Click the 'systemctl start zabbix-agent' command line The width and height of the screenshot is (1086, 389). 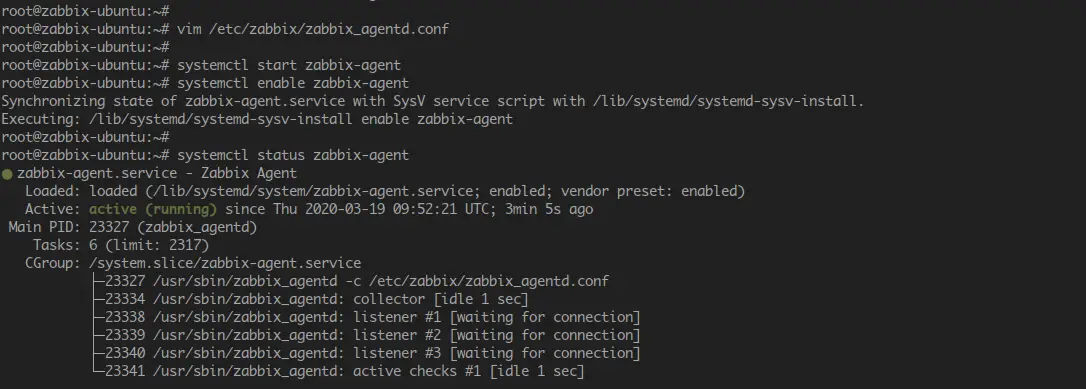pos(289,65)
